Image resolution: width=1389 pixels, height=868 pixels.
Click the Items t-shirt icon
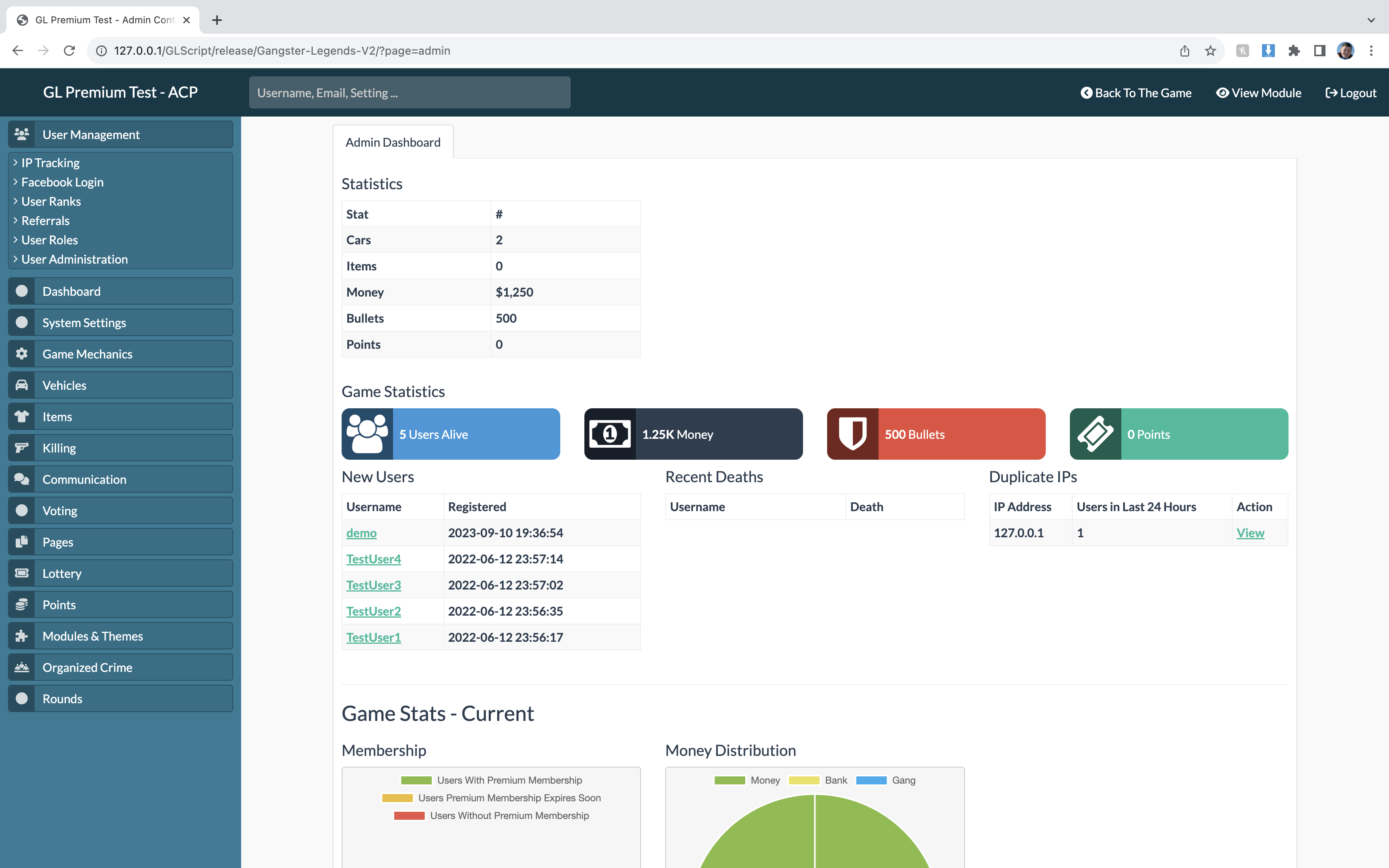coord(22,417)
